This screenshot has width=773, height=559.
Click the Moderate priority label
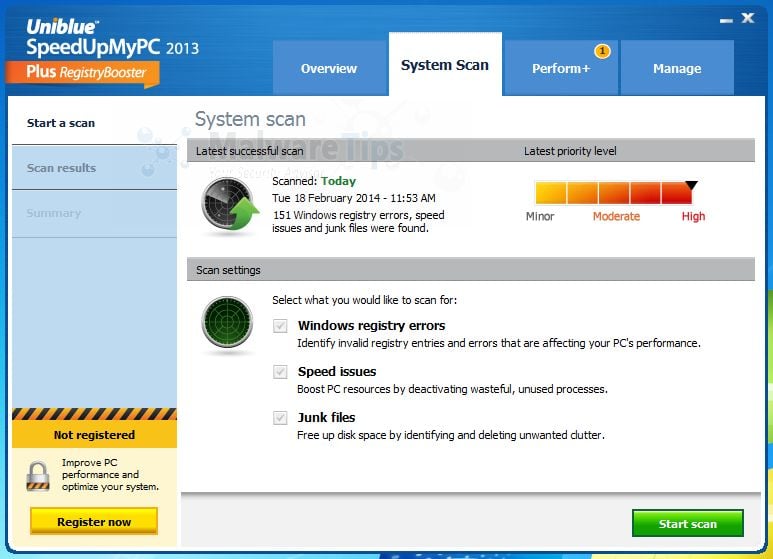click(616, 216)
